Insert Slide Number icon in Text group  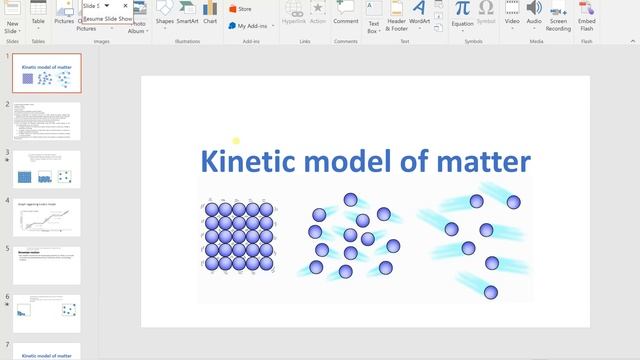tap(438, 16)
